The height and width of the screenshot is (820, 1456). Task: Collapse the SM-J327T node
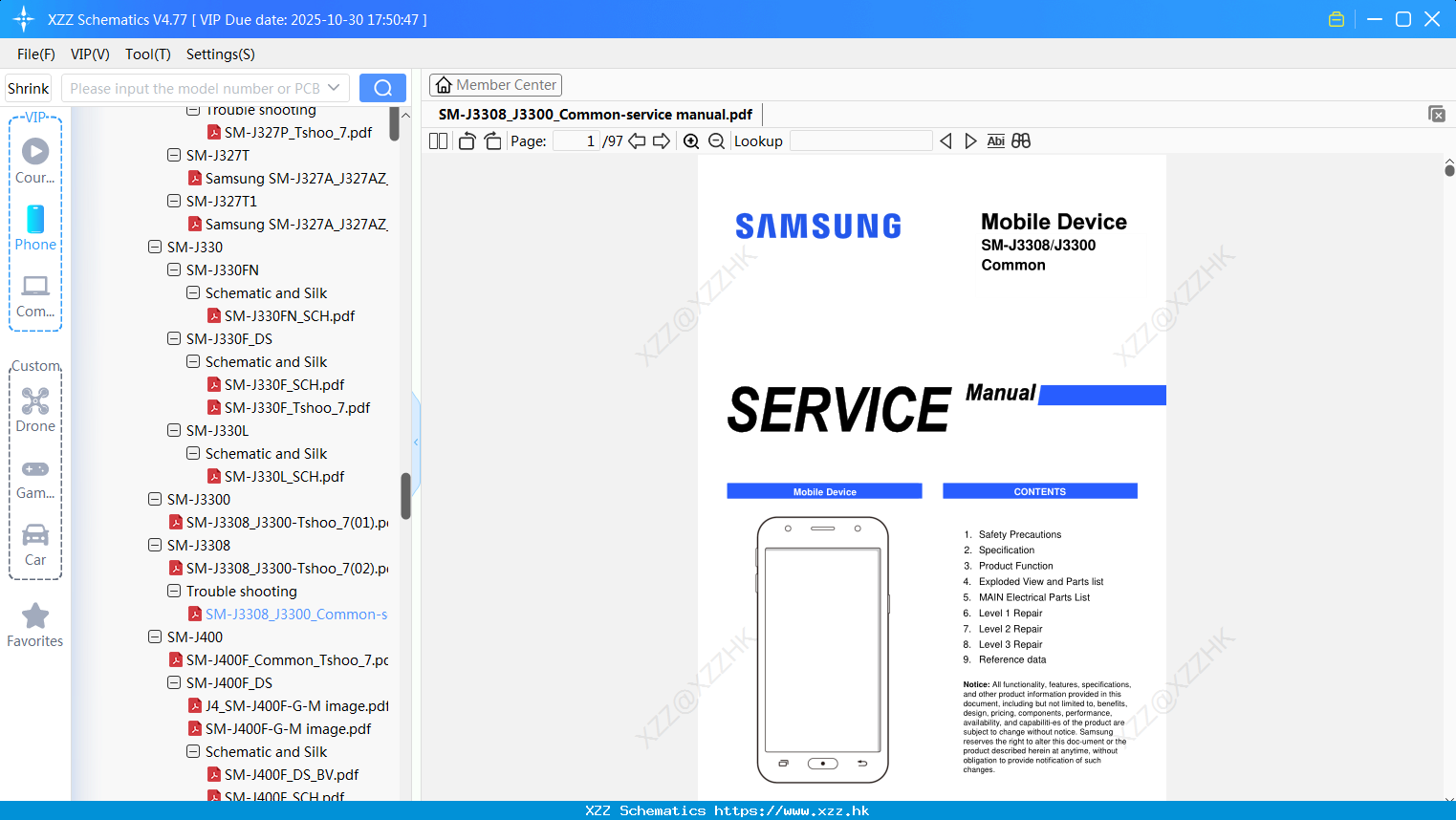coord(174,155)
